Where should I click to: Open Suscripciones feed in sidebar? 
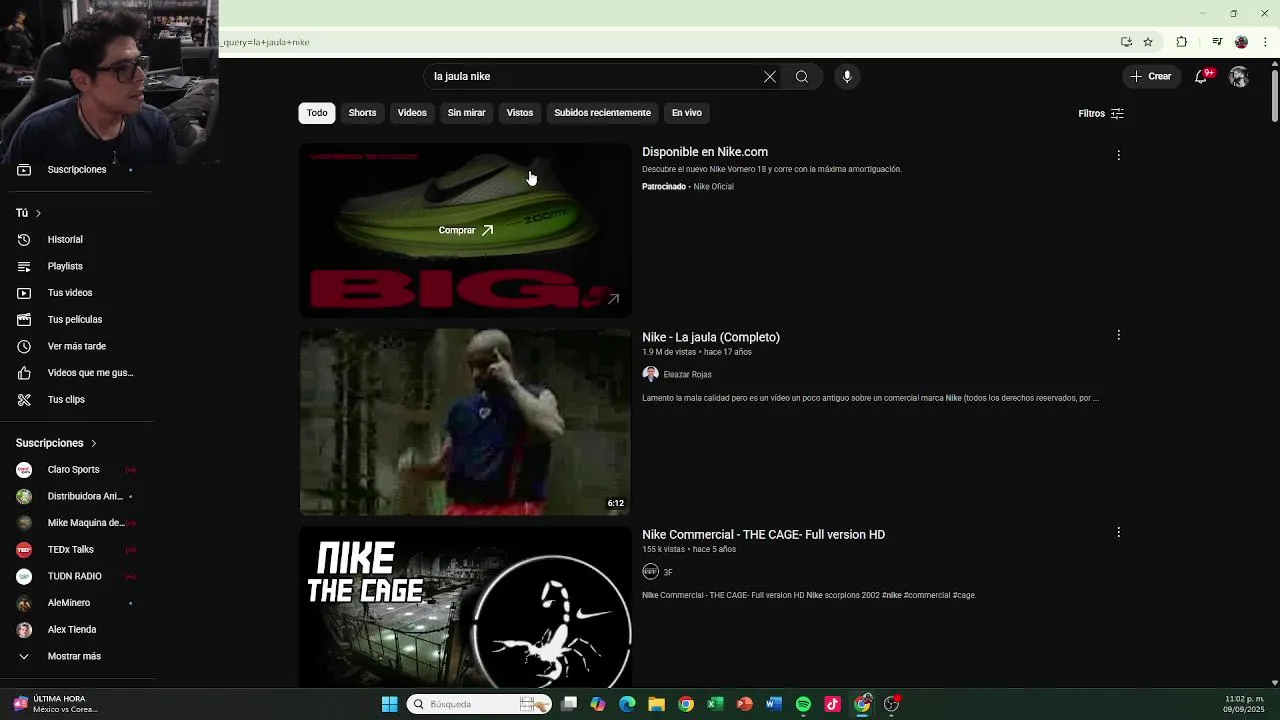76,170
